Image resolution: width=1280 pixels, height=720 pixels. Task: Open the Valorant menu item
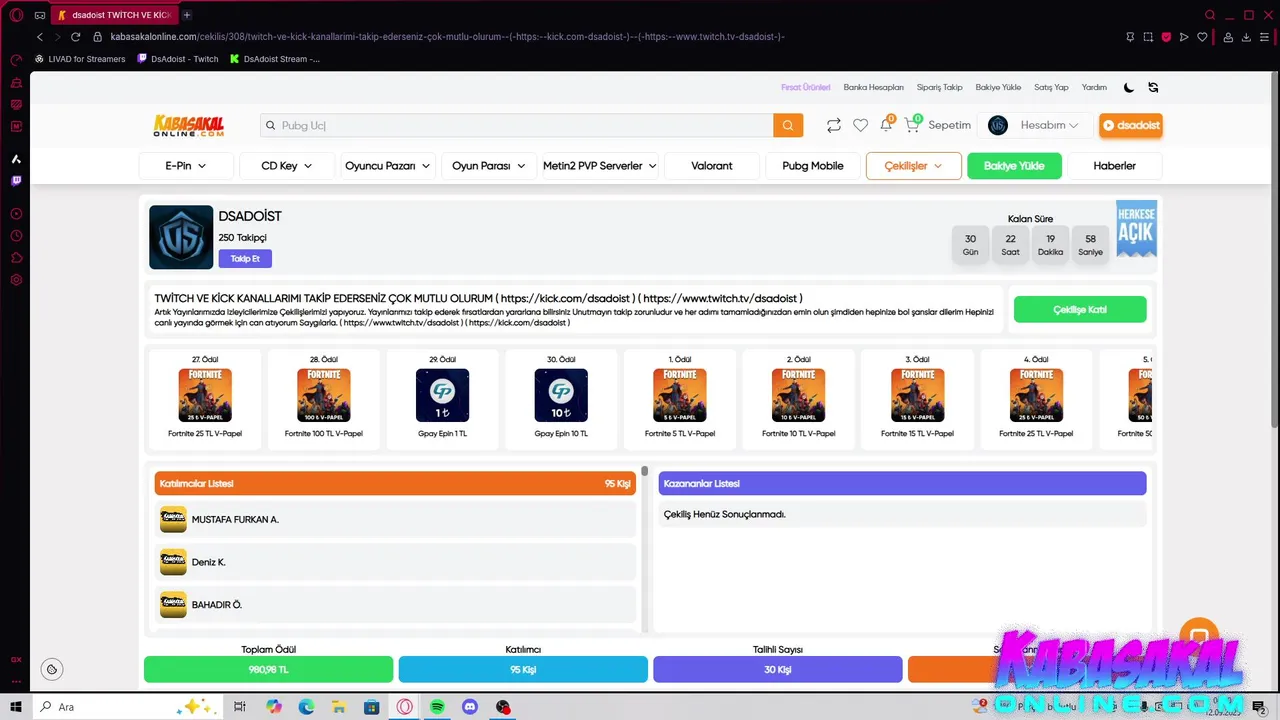click(712, 166)
